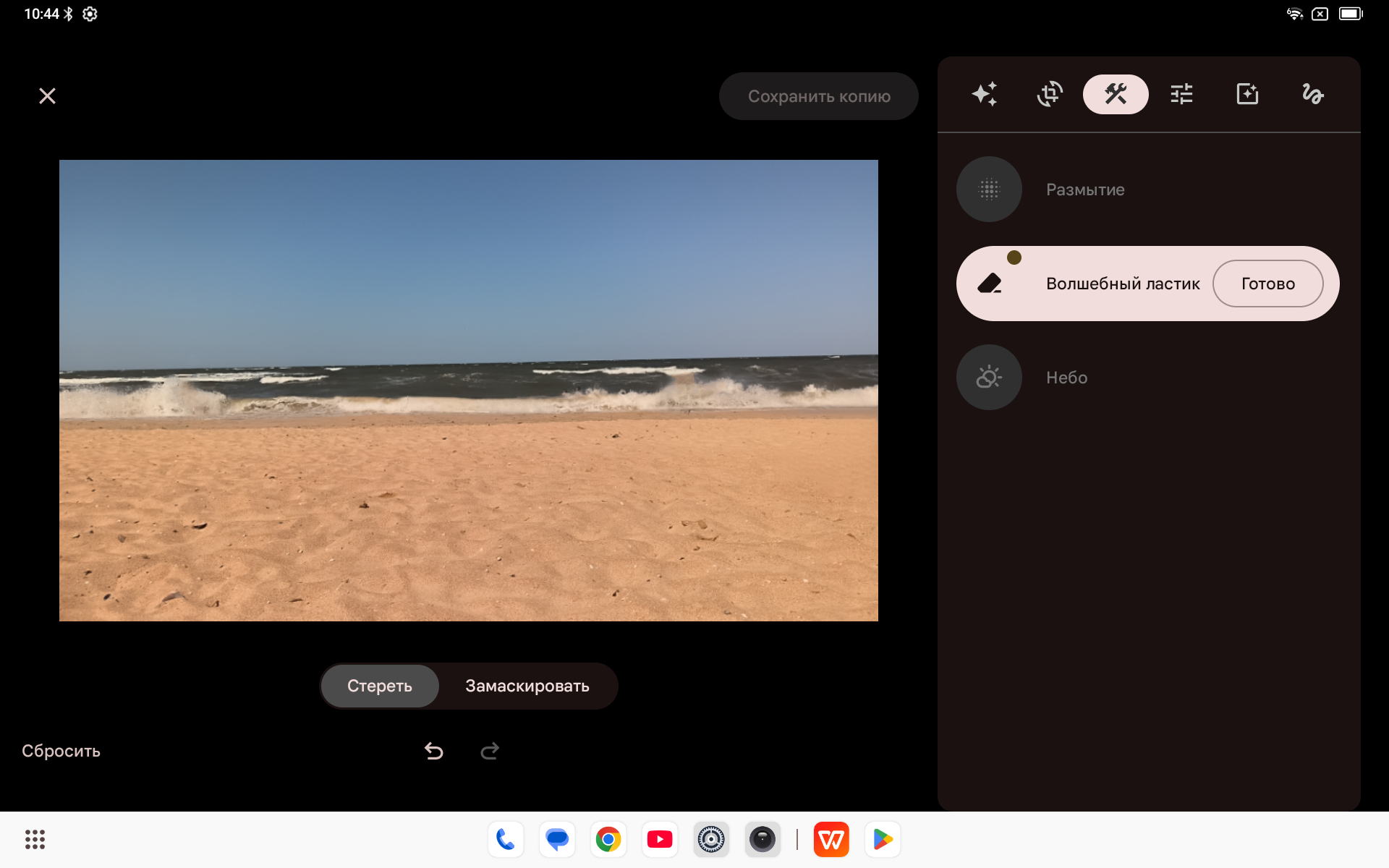Select the tools tab icon
The width and height of the screenshot is (1389, 868).
coord(1115,94)
